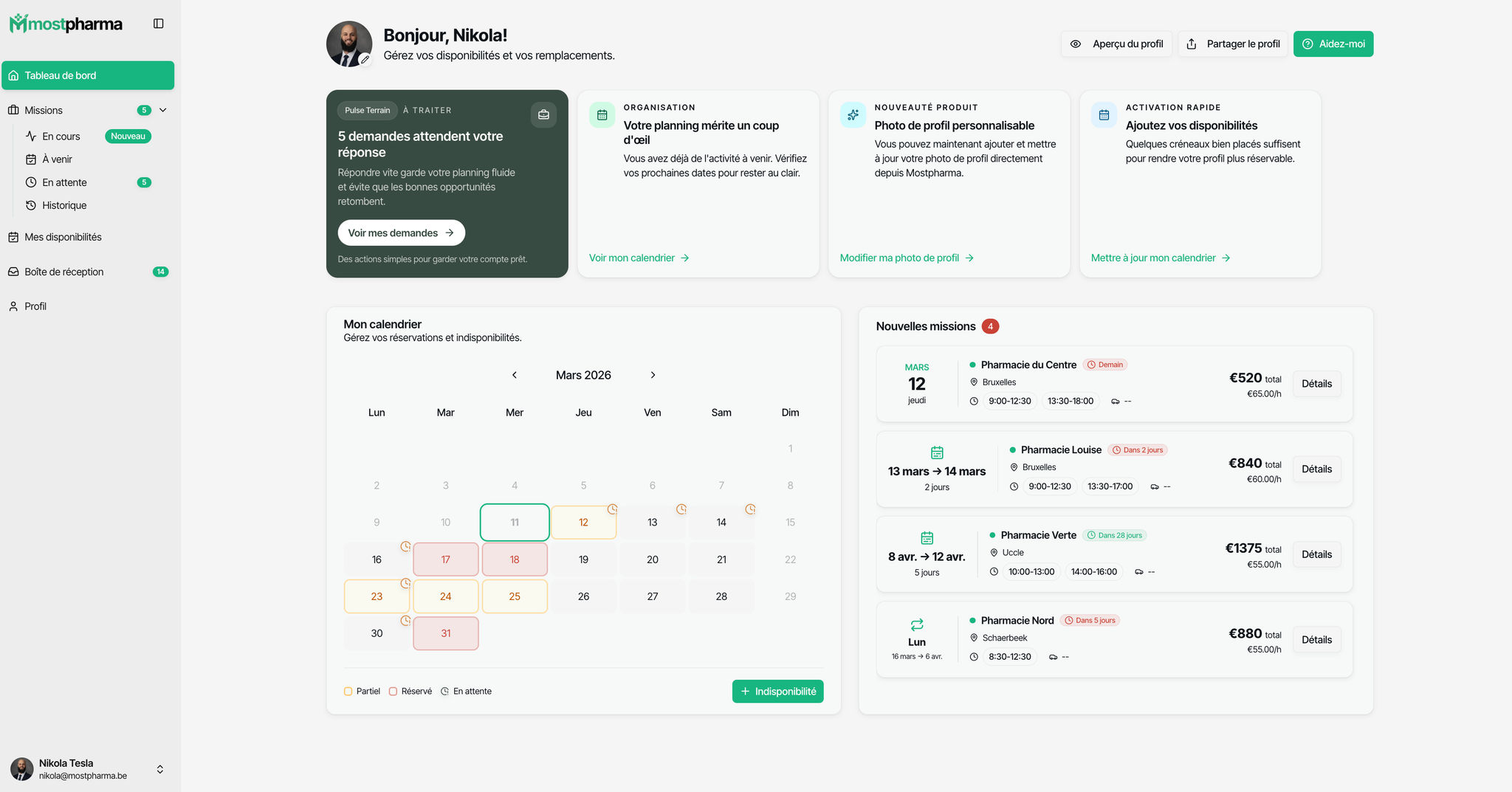Expand the Nikola Tesla account switcher

[x=160, y=769]
